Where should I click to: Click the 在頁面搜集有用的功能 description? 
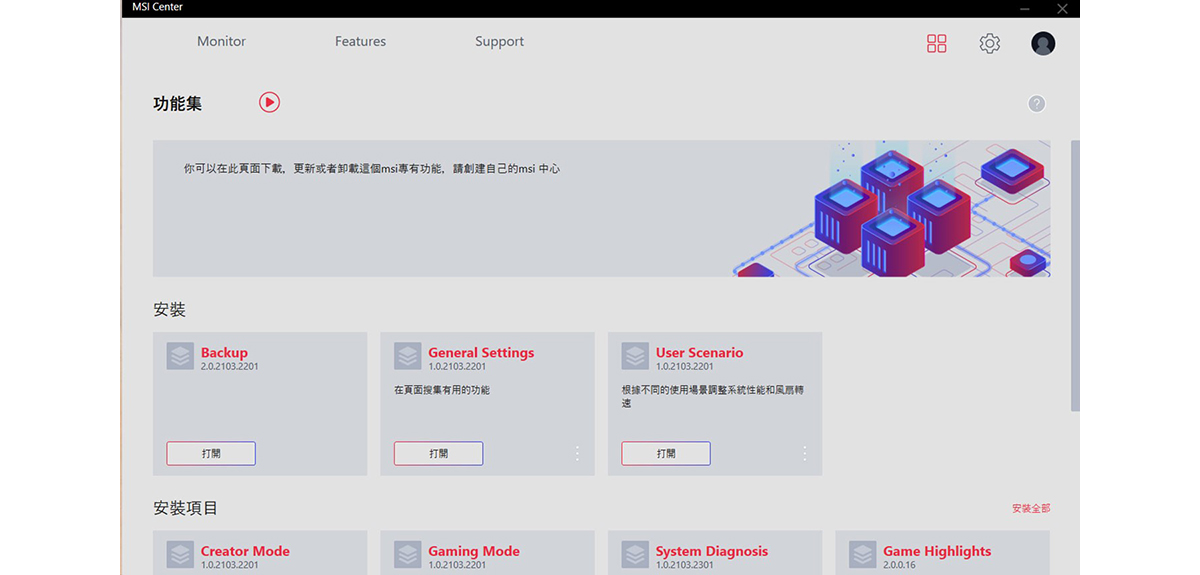(x=442, y=390)
